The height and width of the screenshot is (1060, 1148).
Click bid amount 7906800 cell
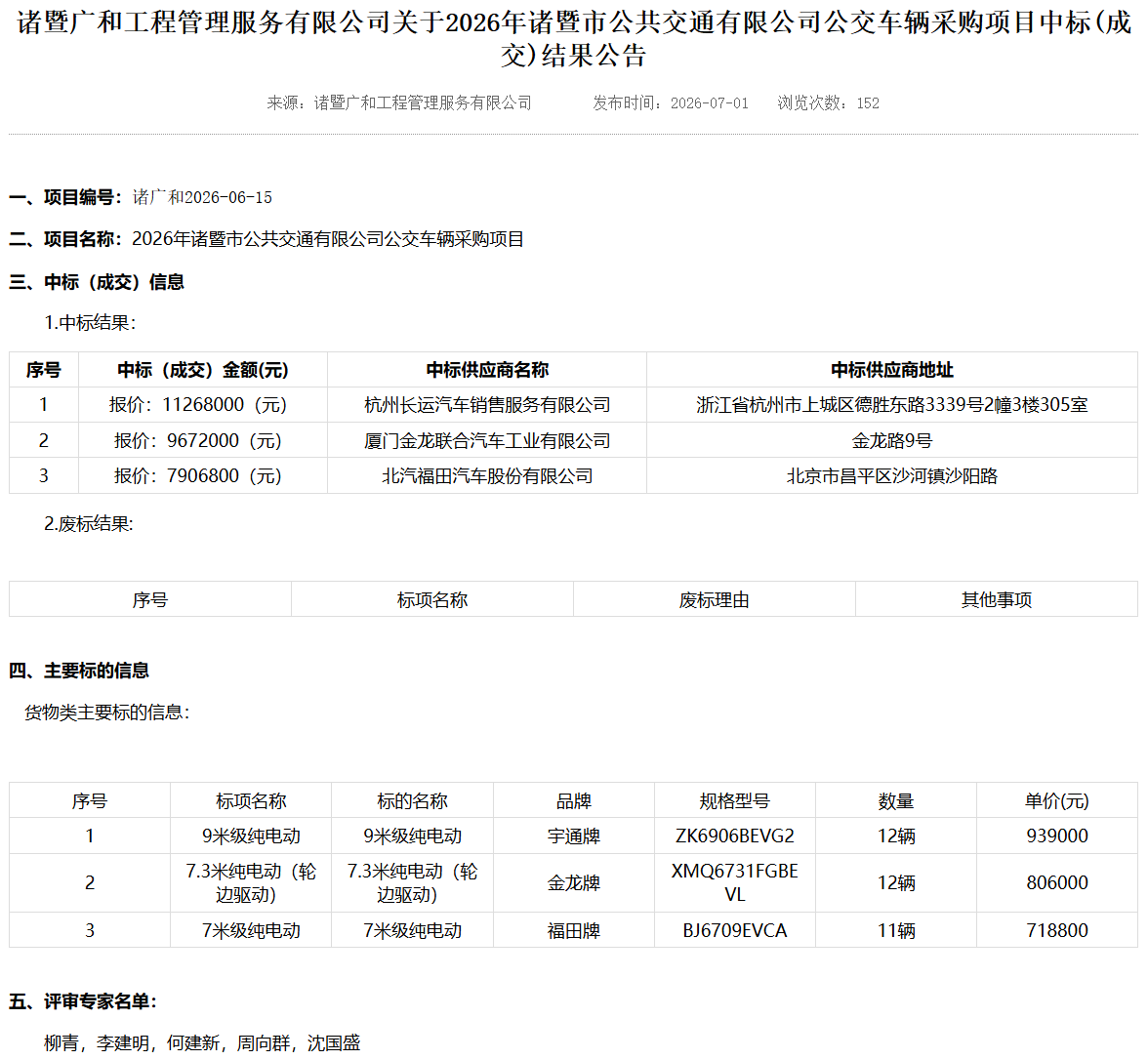coord(203,476)
